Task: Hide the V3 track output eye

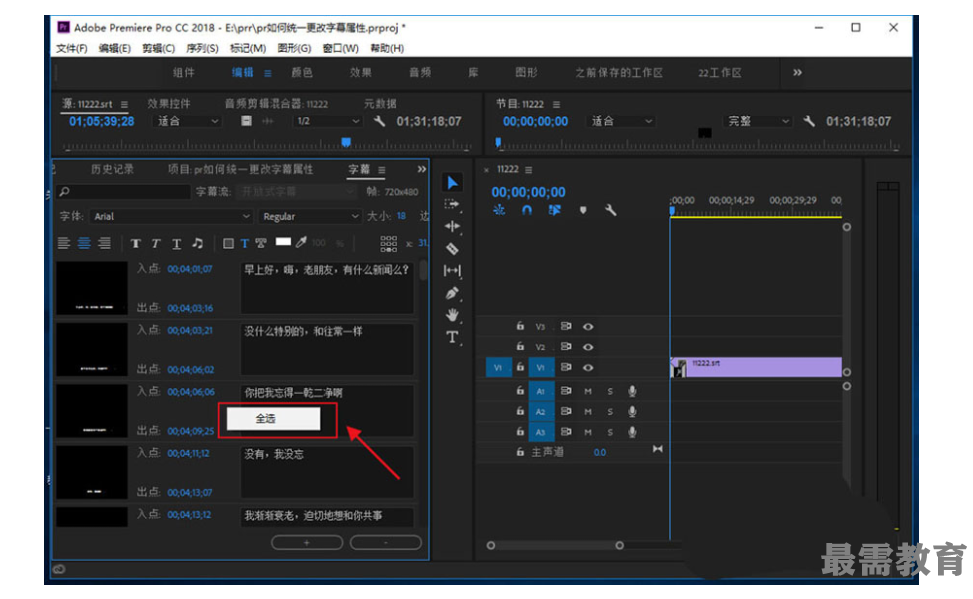Action: [588, 326]
